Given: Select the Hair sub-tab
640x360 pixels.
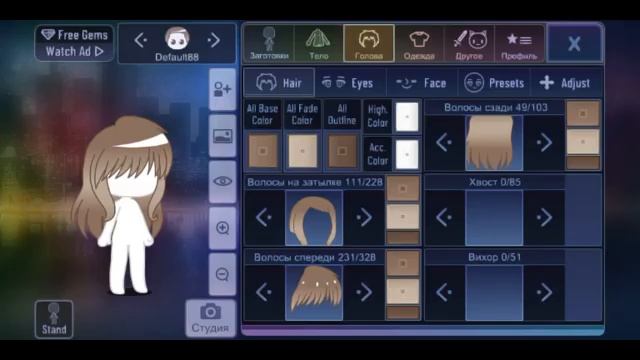Looking at the screenshot, I should click(x=279, y=83).
